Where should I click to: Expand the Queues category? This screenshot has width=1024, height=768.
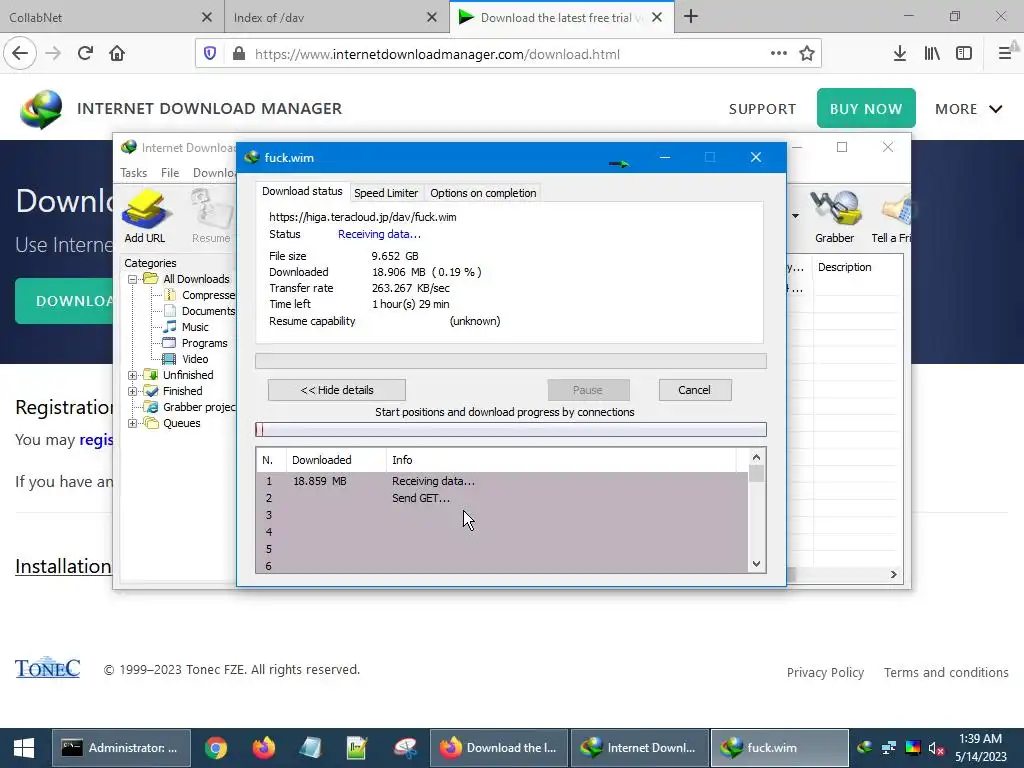(133, 423)
